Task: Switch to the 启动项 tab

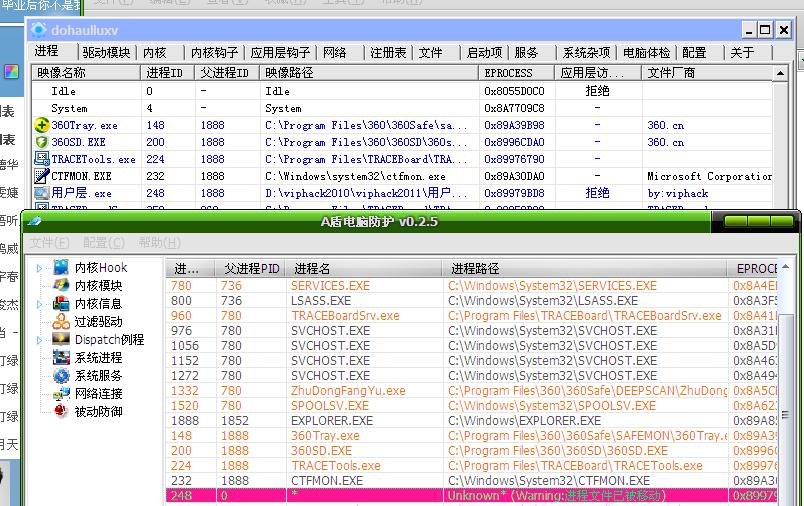Action: (x=485, y=52)
